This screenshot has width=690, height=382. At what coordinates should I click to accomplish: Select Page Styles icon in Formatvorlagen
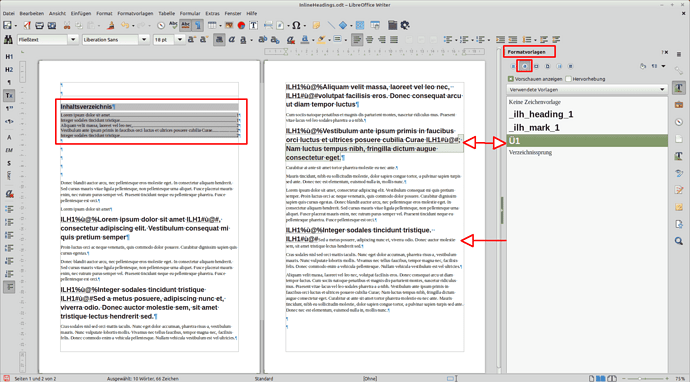[547, 66]
